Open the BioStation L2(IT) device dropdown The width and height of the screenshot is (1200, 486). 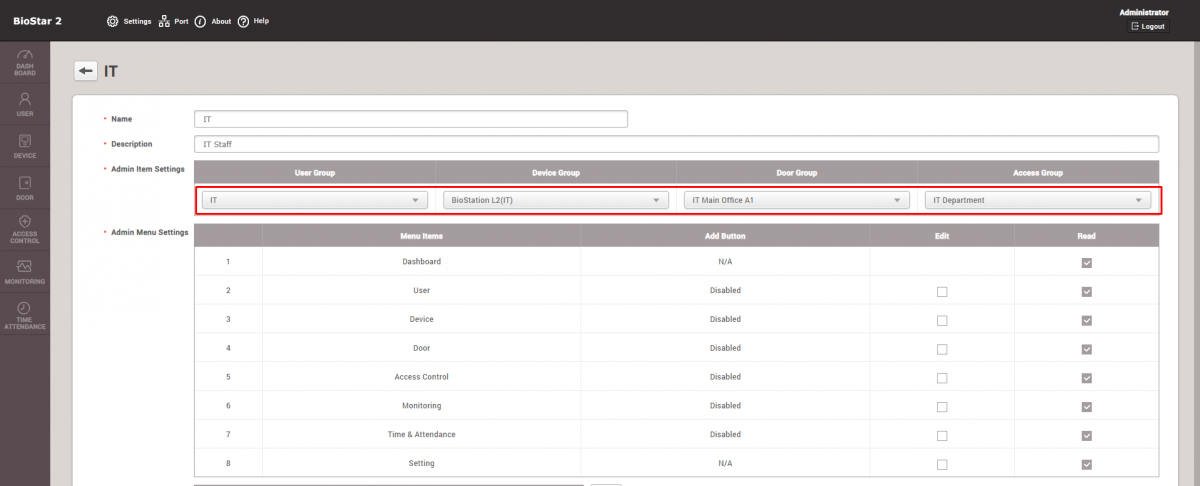pos(556,200)
